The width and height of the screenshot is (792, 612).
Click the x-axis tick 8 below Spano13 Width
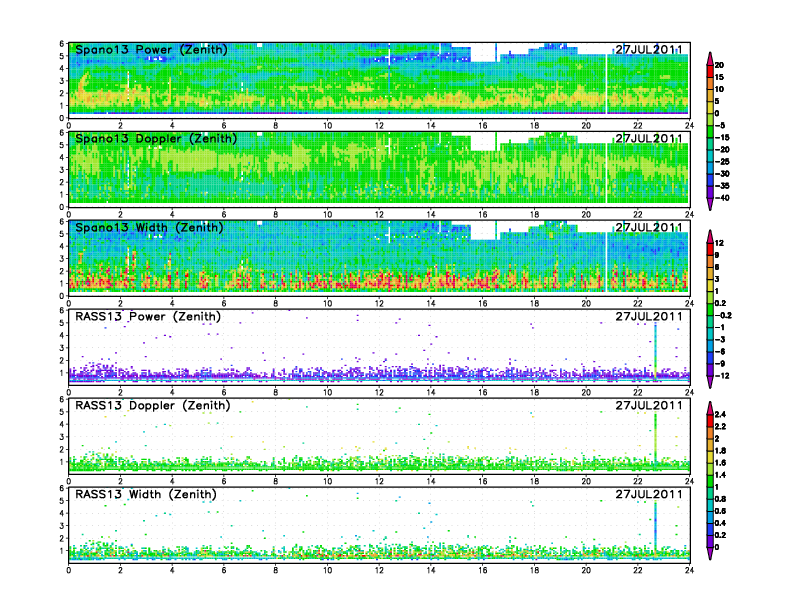(x=276, y=303)
